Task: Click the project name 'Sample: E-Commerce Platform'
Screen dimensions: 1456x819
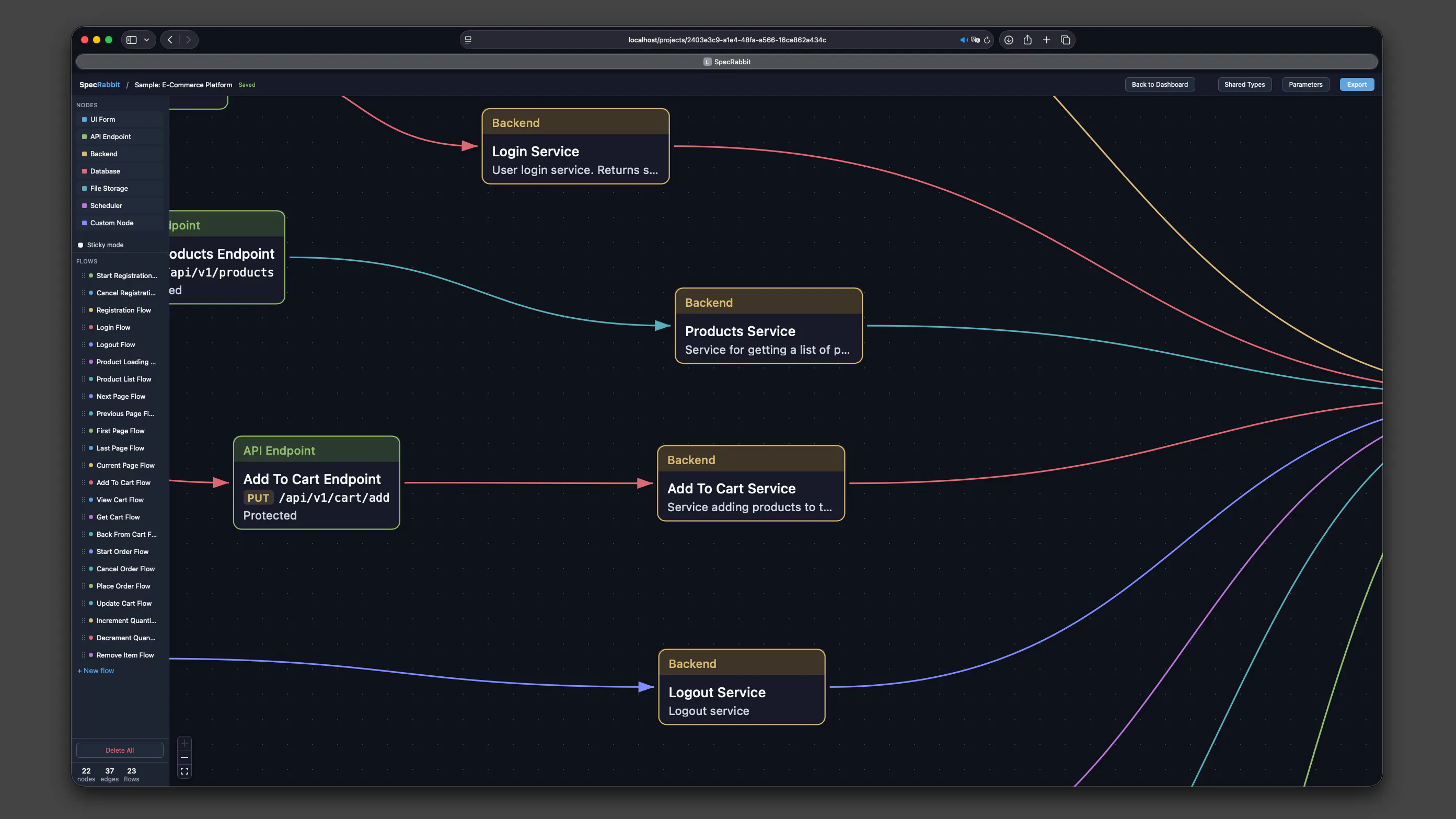Action: pyautogui.click(x=183, y=85)
